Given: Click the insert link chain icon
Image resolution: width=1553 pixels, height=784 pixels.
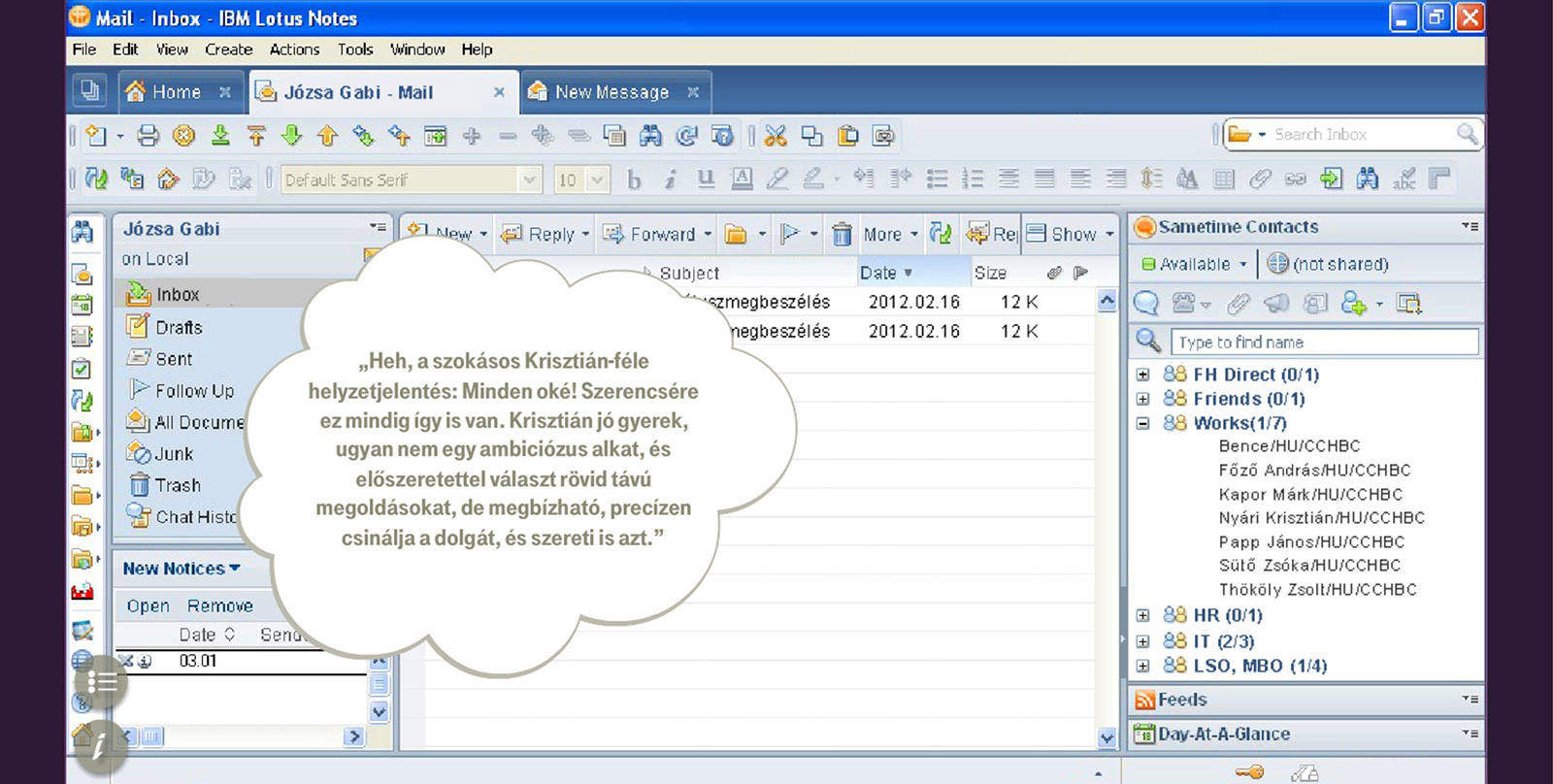Looking at the screenshot, I should (1296, 180).
